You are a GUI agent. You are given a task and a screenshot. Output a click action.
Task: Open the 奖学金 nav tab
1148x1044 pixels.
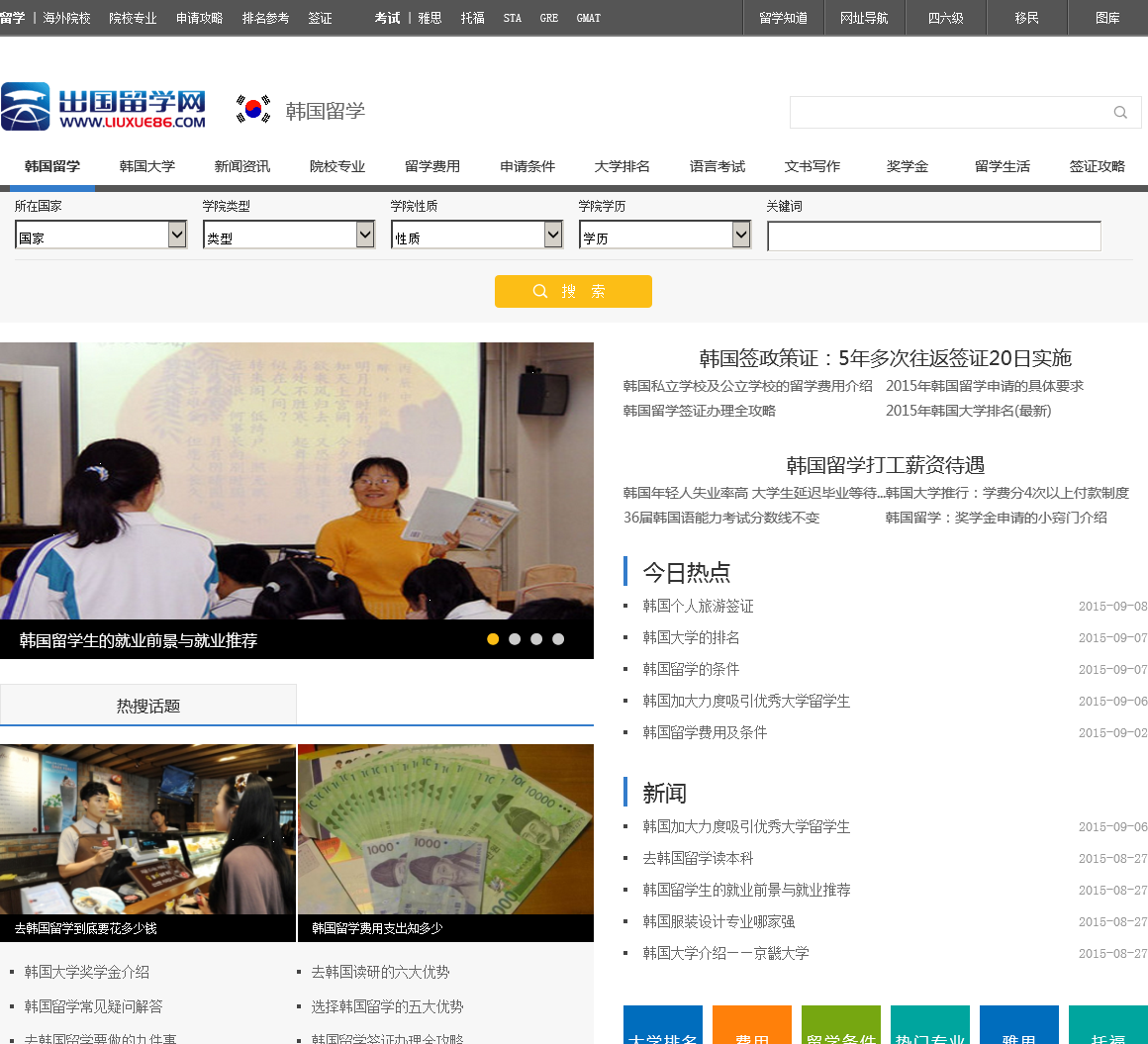tap(908, 166)
